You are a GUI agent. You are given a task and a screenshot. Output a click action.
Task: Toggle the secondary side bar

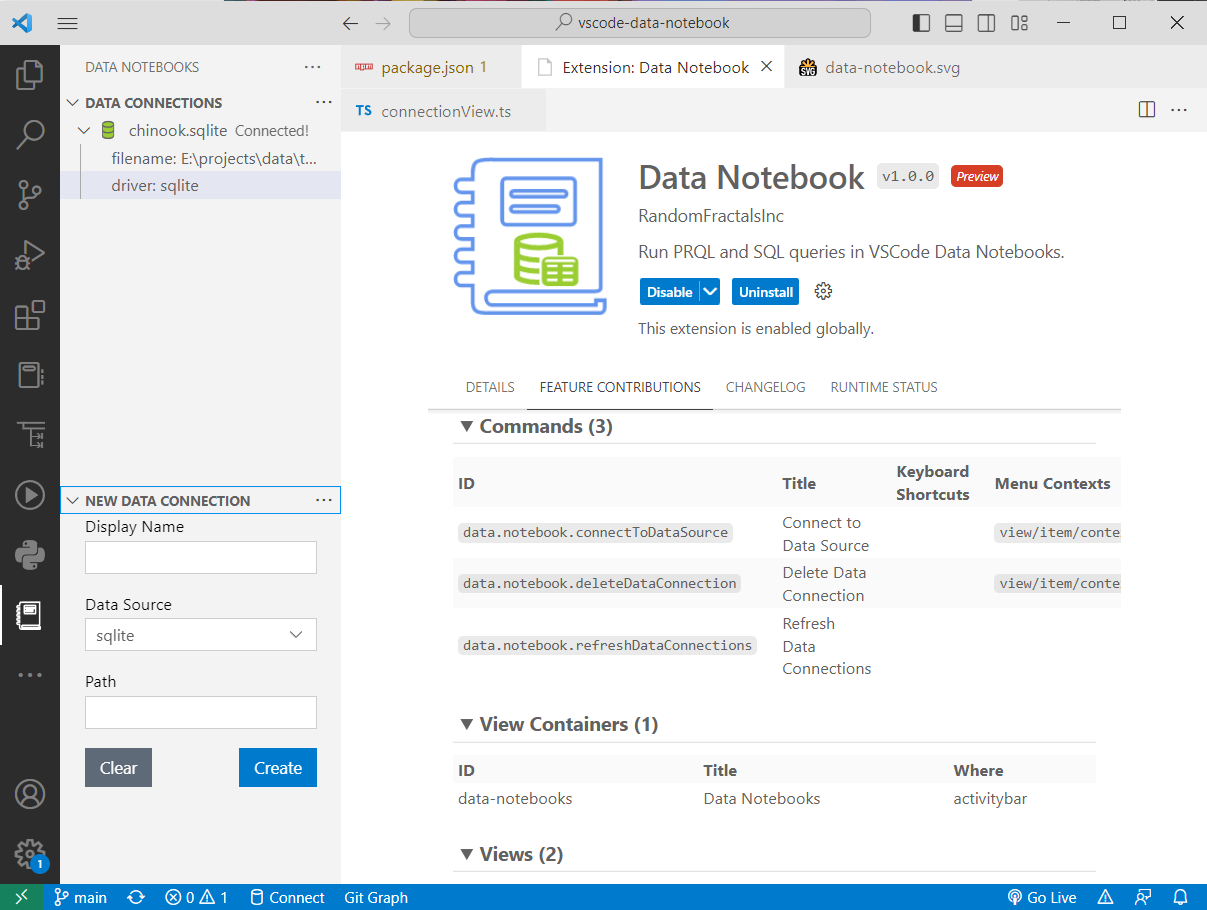pyautogui.click(x=986, y=23)
